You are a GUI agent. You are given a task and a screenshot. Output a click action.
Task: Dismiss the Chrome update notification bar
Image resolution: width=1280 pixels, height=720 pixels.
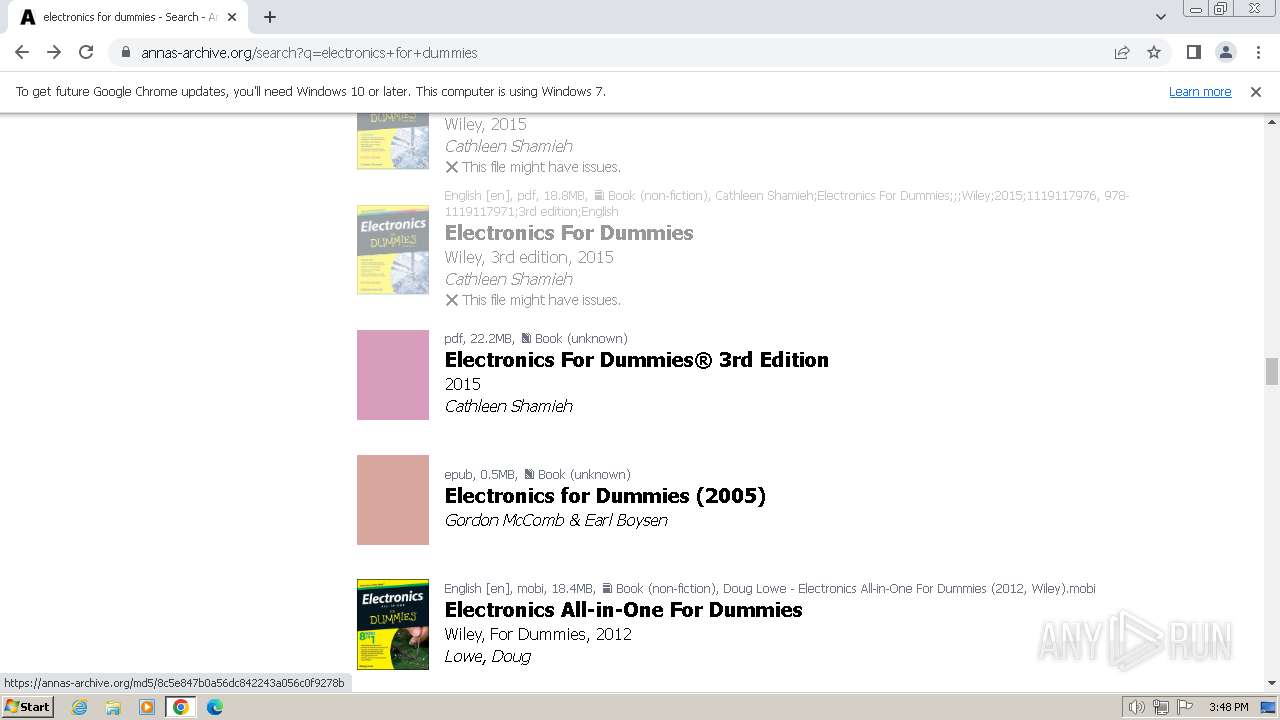1256,91
